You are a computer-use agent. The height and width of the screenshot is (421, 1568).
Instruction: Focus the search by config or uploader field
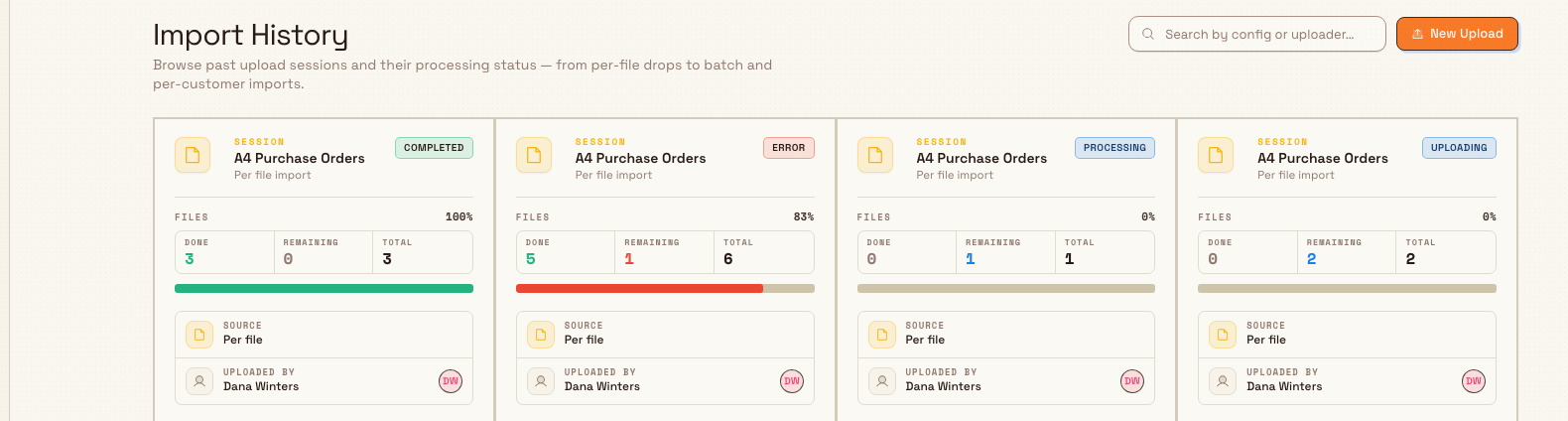coord(1257,34)
